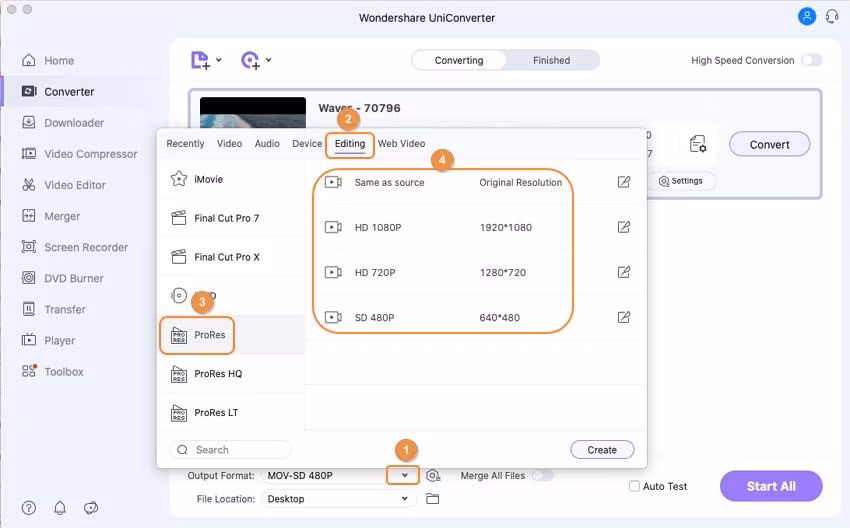
Task: Select Converter in the sidebar
Action: point(58,92)
